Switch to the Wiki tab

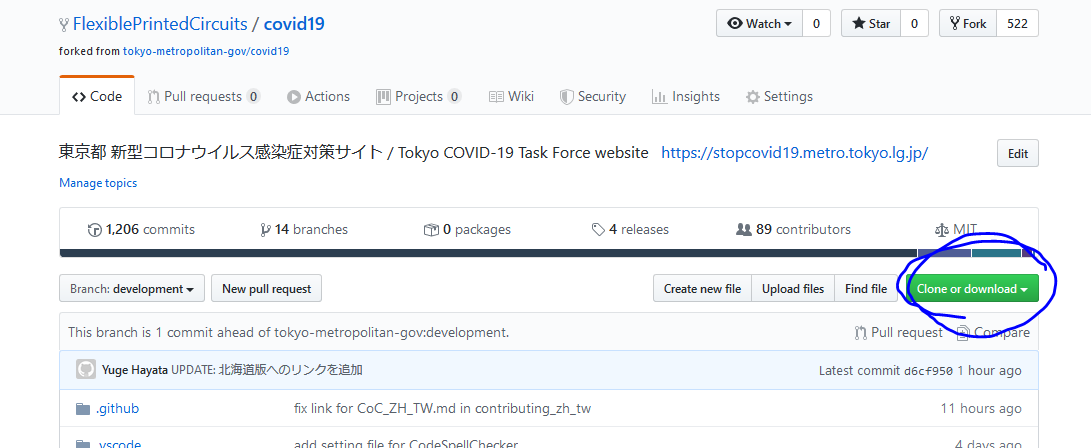tap(511, 97)
